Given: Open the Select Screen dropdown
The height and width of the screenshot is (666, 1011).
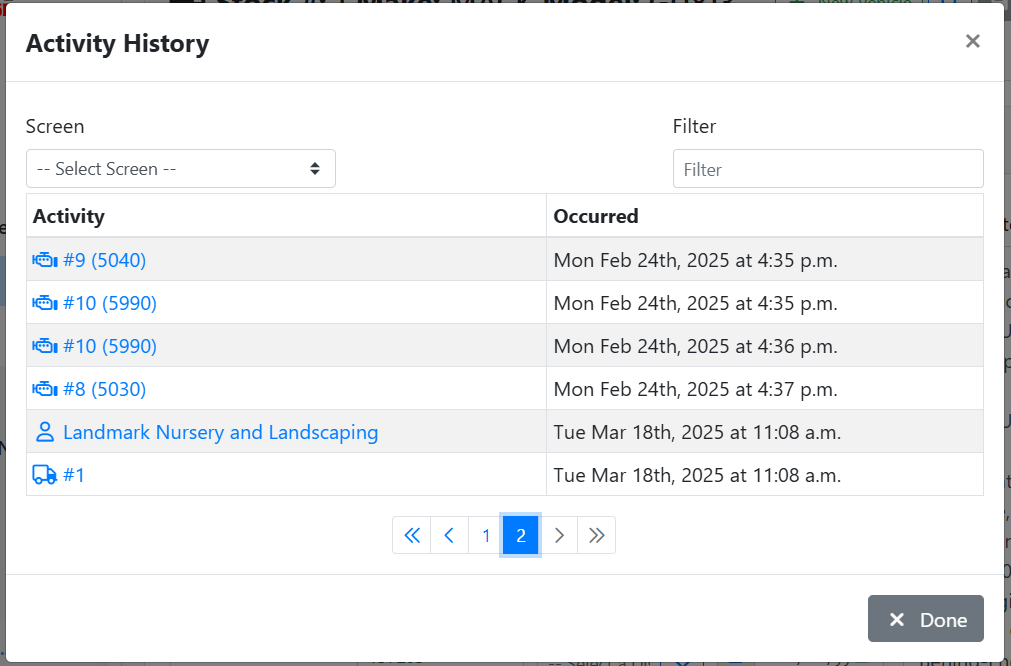Looking at the screenshot, I should [181, 169].
